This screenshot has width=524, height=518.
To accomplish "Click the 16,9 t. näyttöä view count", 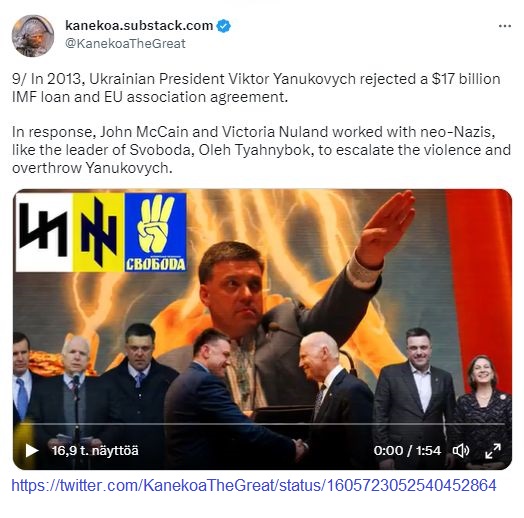I will pyautogui.click(x=95, y=450).
